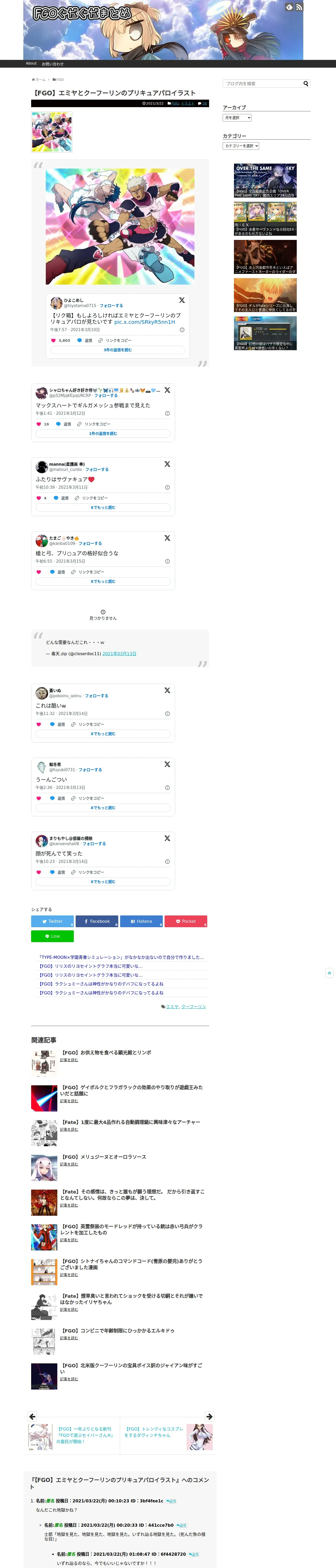Open the クーフーリン tag link
The image size is (336, 1568).
[x=194, y=1006]
